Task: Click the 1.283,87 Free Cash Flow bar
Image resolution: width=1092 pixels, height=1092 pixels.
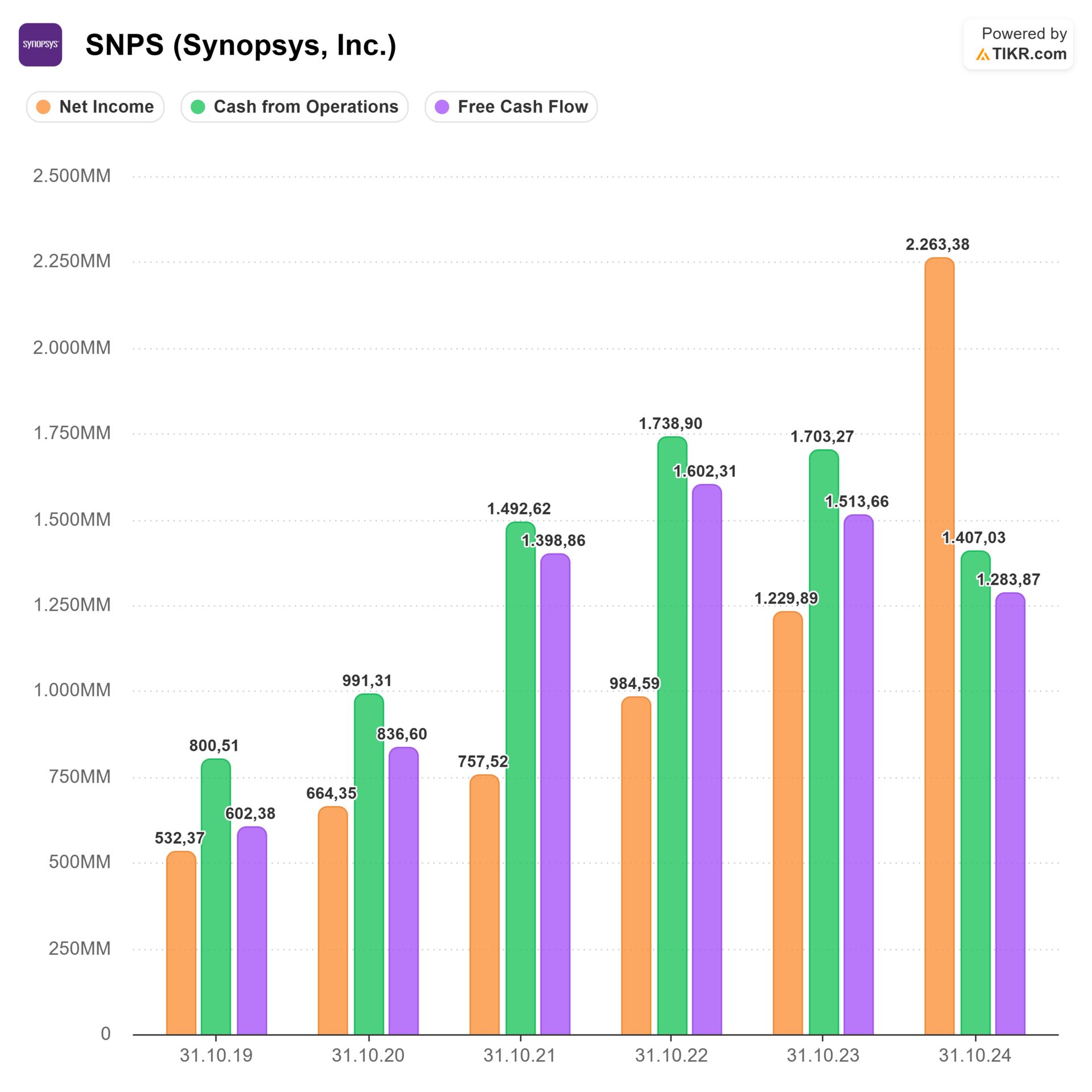Action: click(1010, 813)
